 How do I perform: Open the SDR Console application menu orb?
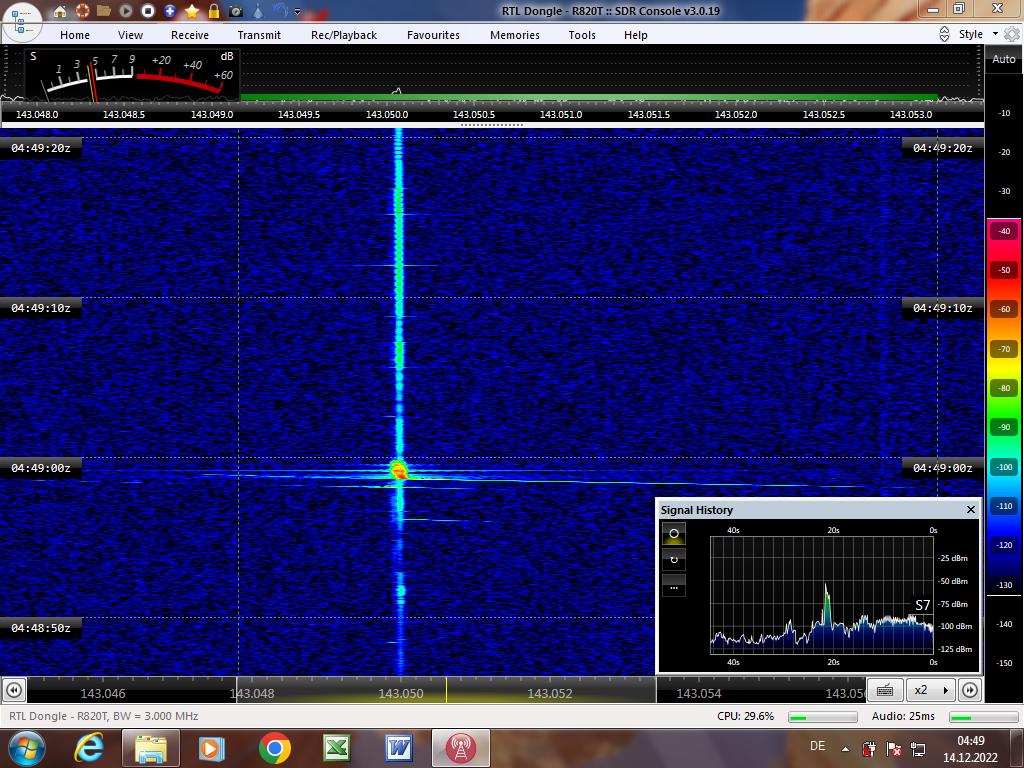[21, 21]
